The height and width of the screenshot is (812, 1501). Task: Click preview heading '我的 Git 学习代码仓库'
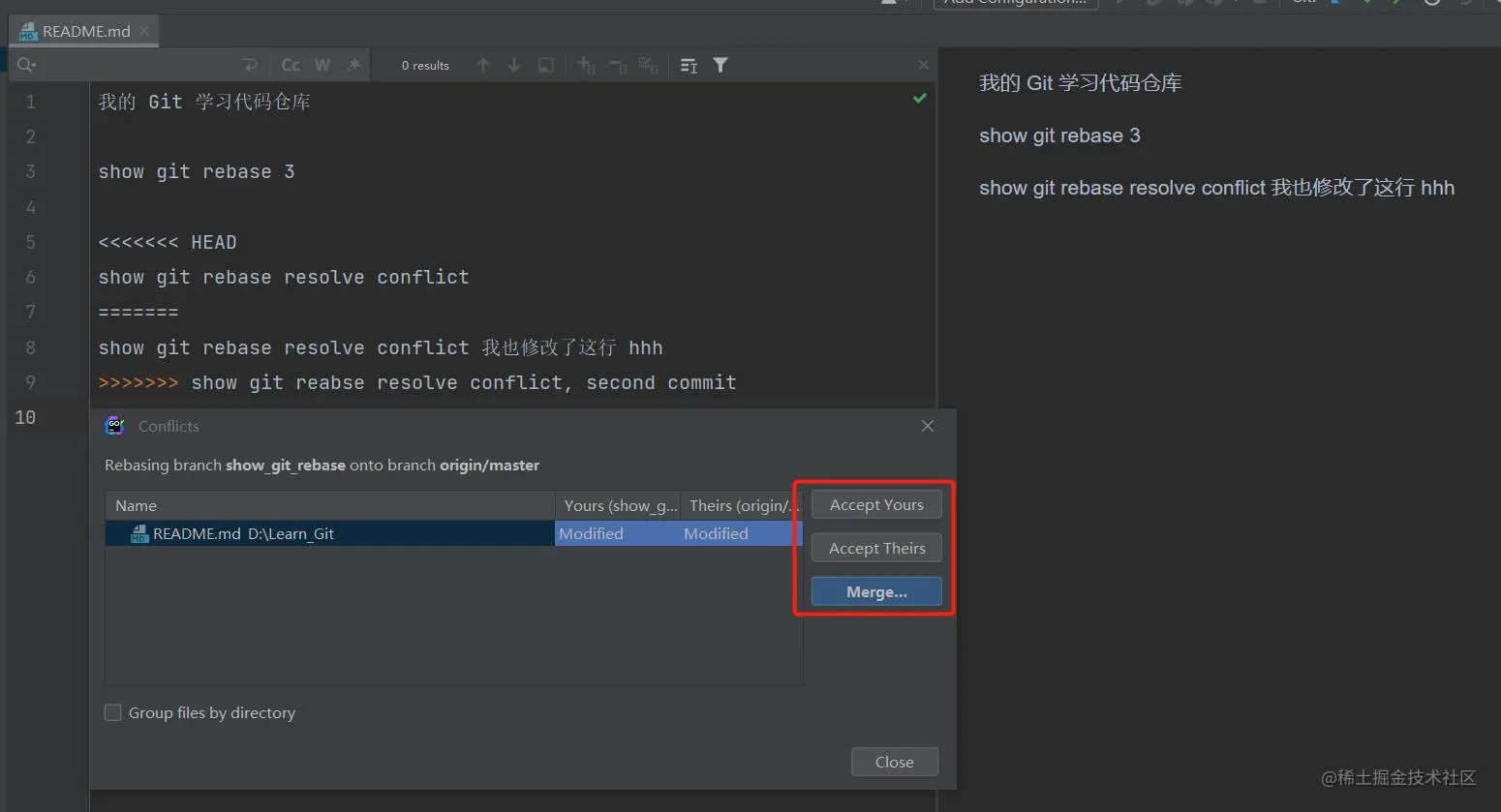[1081, 83]
